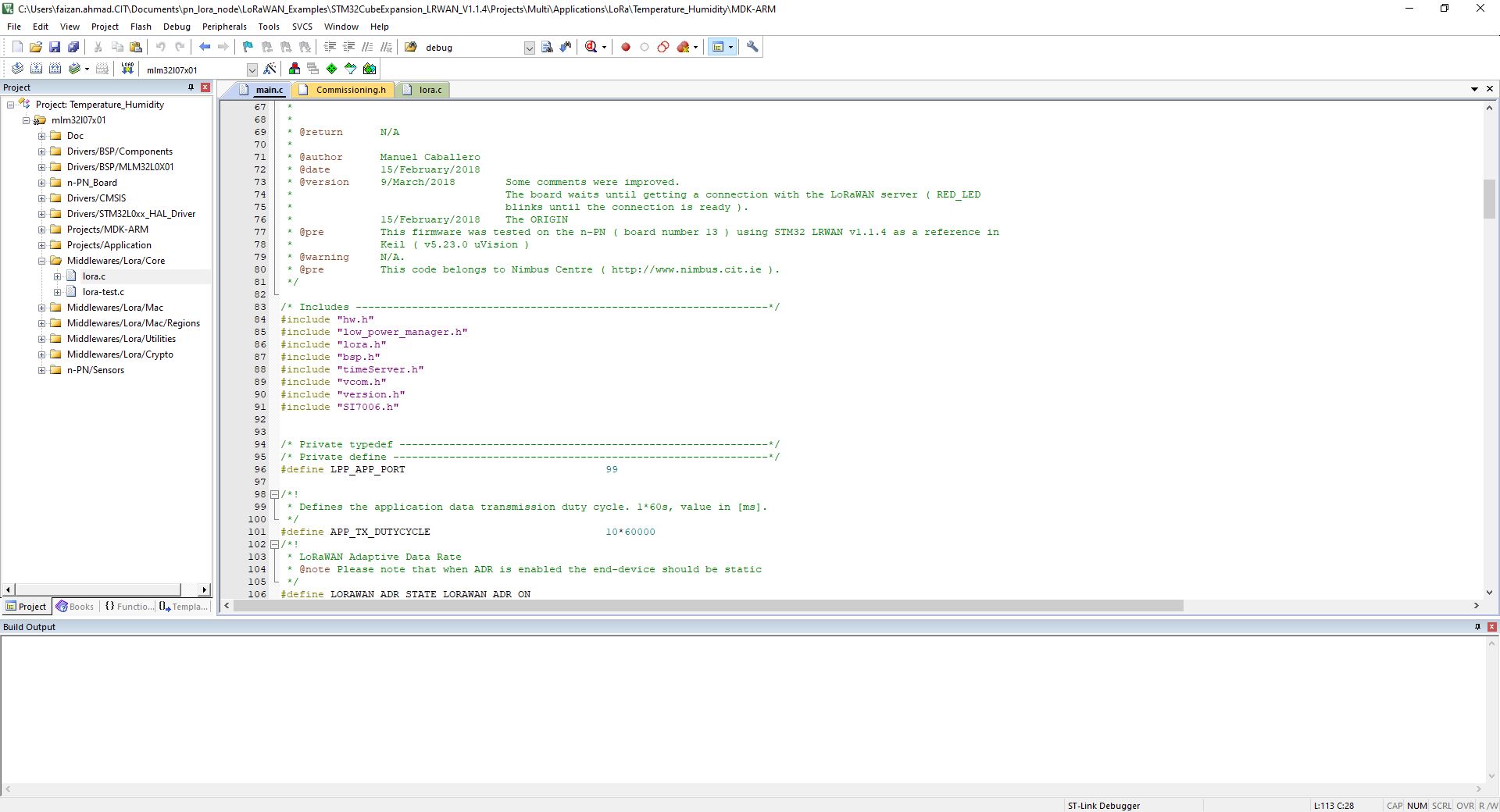Switch to the Books panel tab
1500x812 pixels.
[75, 607]
